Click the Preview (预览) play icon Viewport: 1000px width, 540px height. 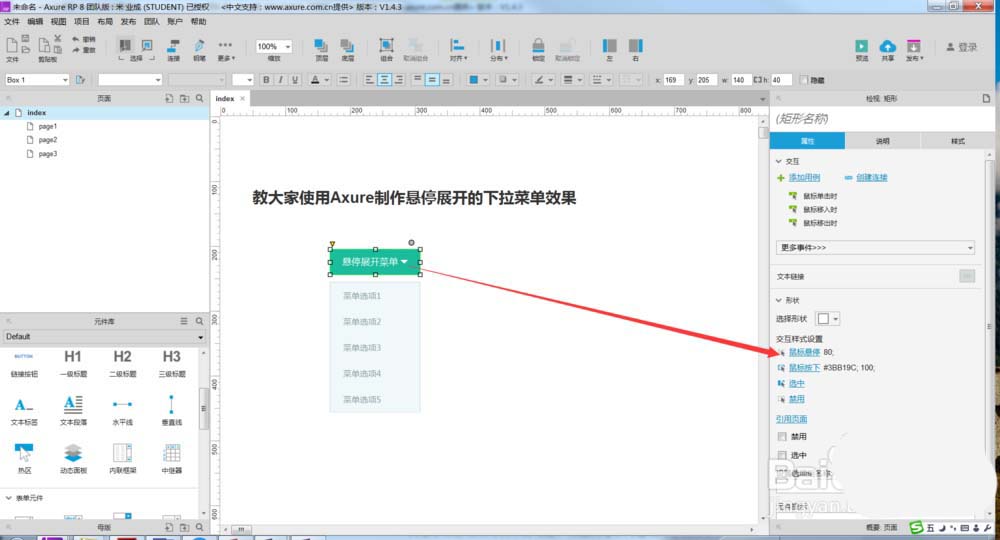[x=862, y=46]
